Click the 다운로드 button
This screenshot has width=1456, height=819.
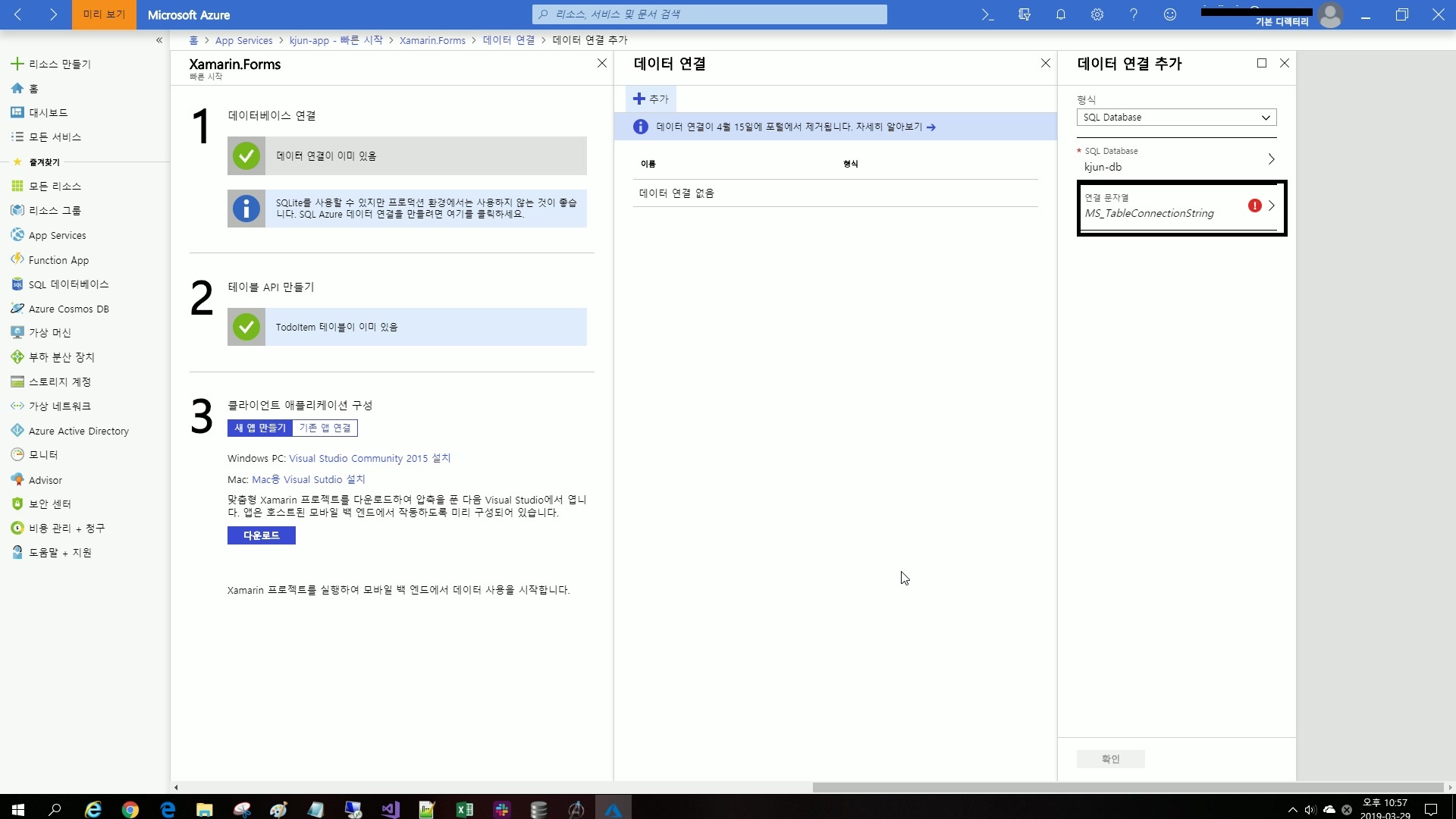262,535
